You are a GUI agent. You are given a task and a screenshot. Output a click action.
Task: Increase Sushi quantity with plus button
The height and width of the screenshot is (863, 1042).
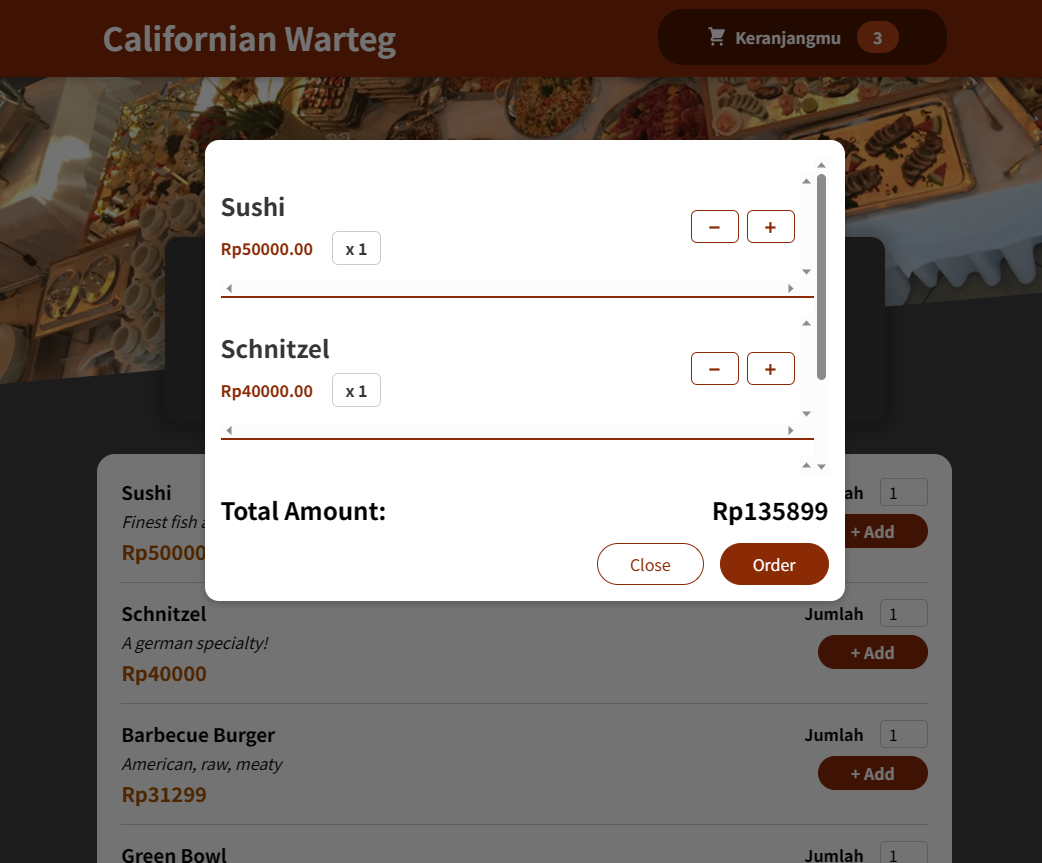pos(770,227)
